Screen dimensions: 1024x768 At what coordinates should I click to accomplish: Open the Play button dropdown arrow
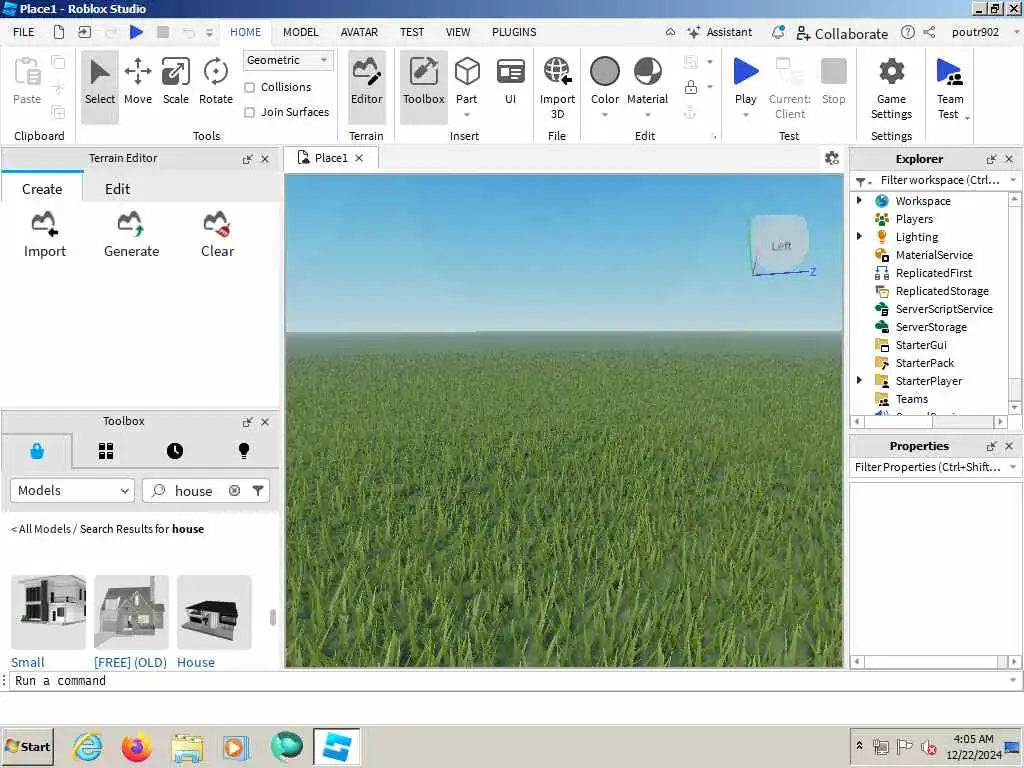(745, 115)
